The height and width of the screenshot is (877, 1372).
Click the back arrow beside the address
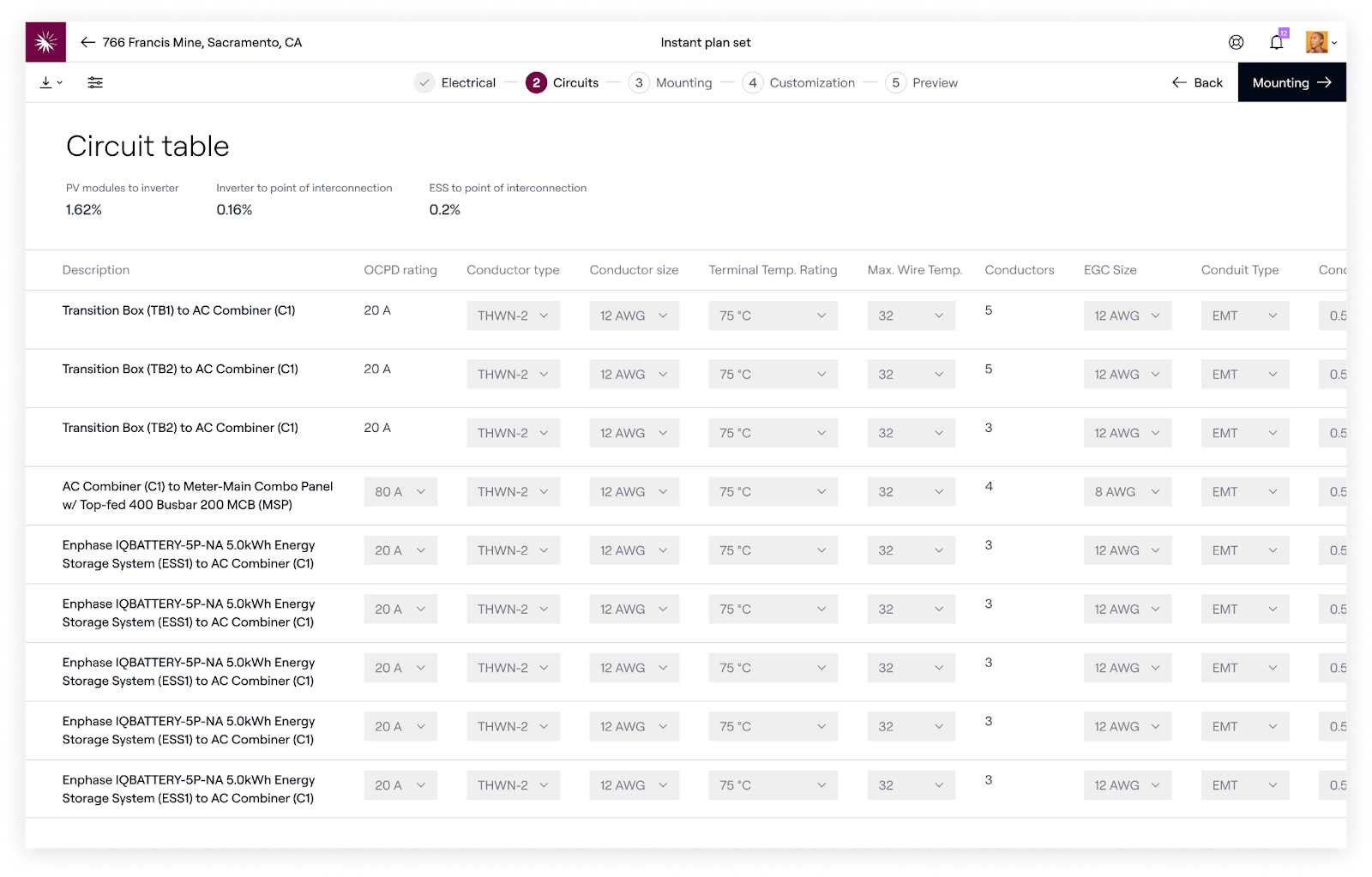[x=87, y=42]
